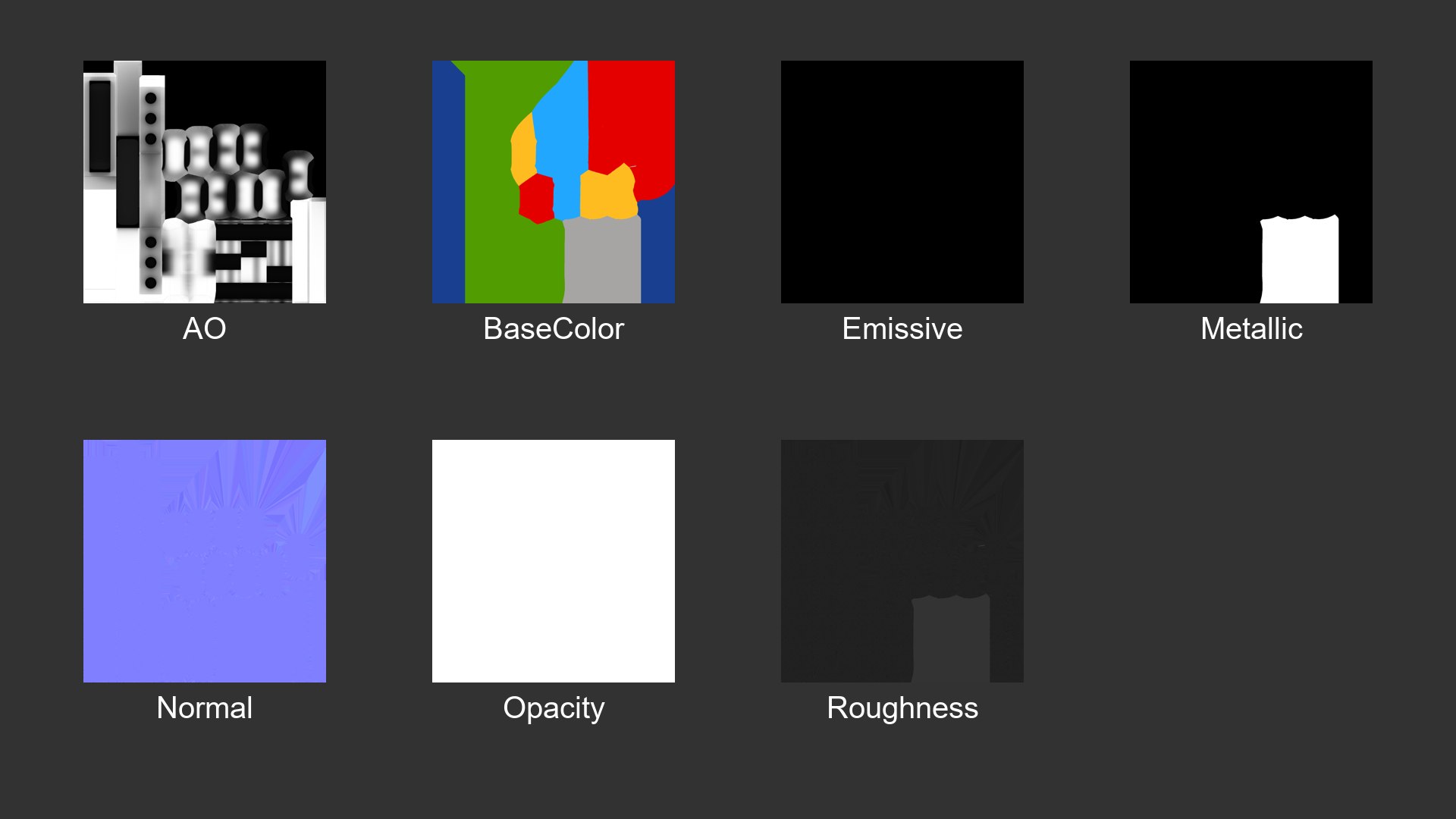The image size is (1456, 819).
Task: Open the AO texture thumbnail
Action: (x=205, y=182)
